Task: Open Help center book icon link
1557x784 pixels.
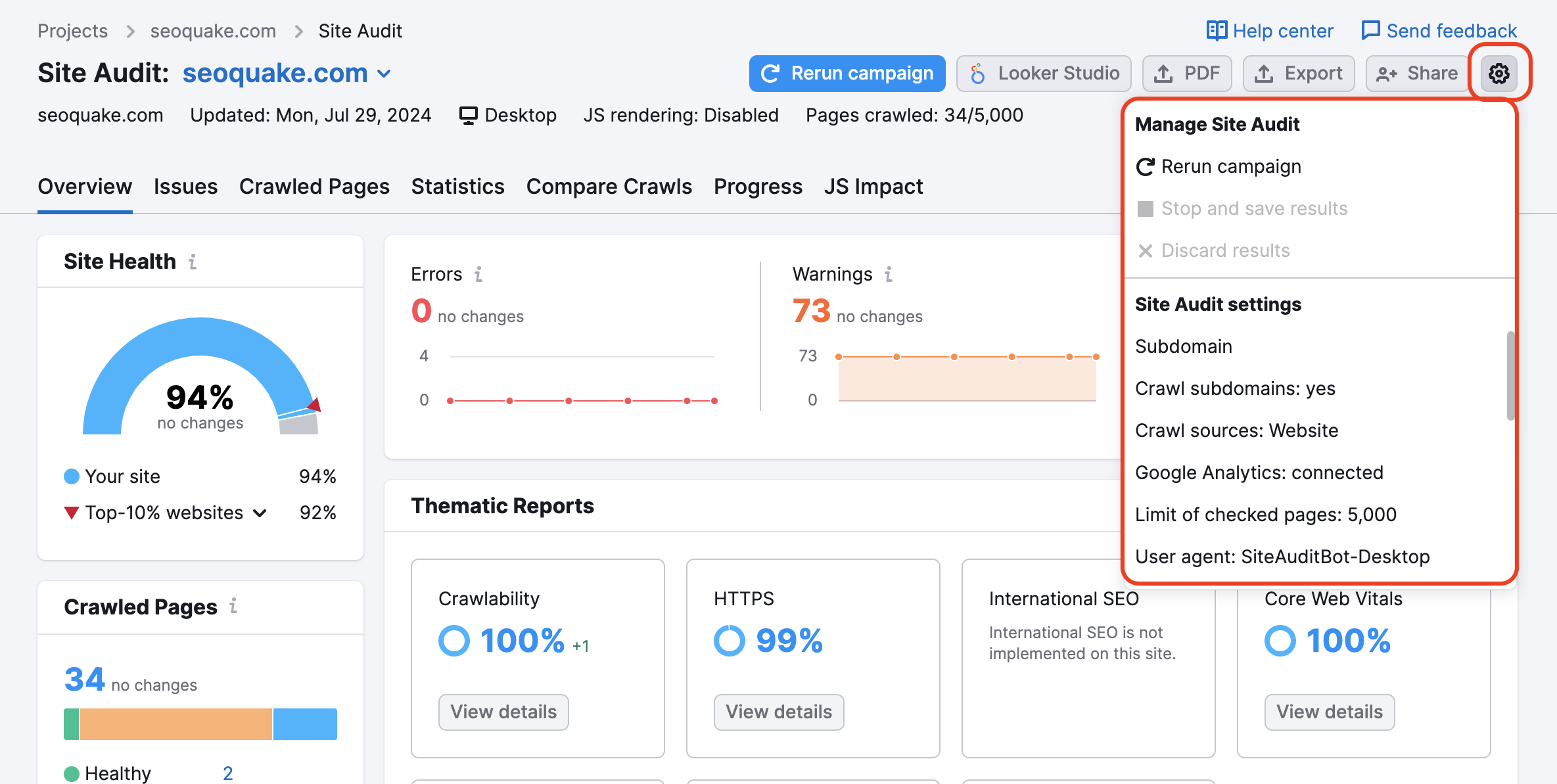Action: click(x=1216, y=30)
